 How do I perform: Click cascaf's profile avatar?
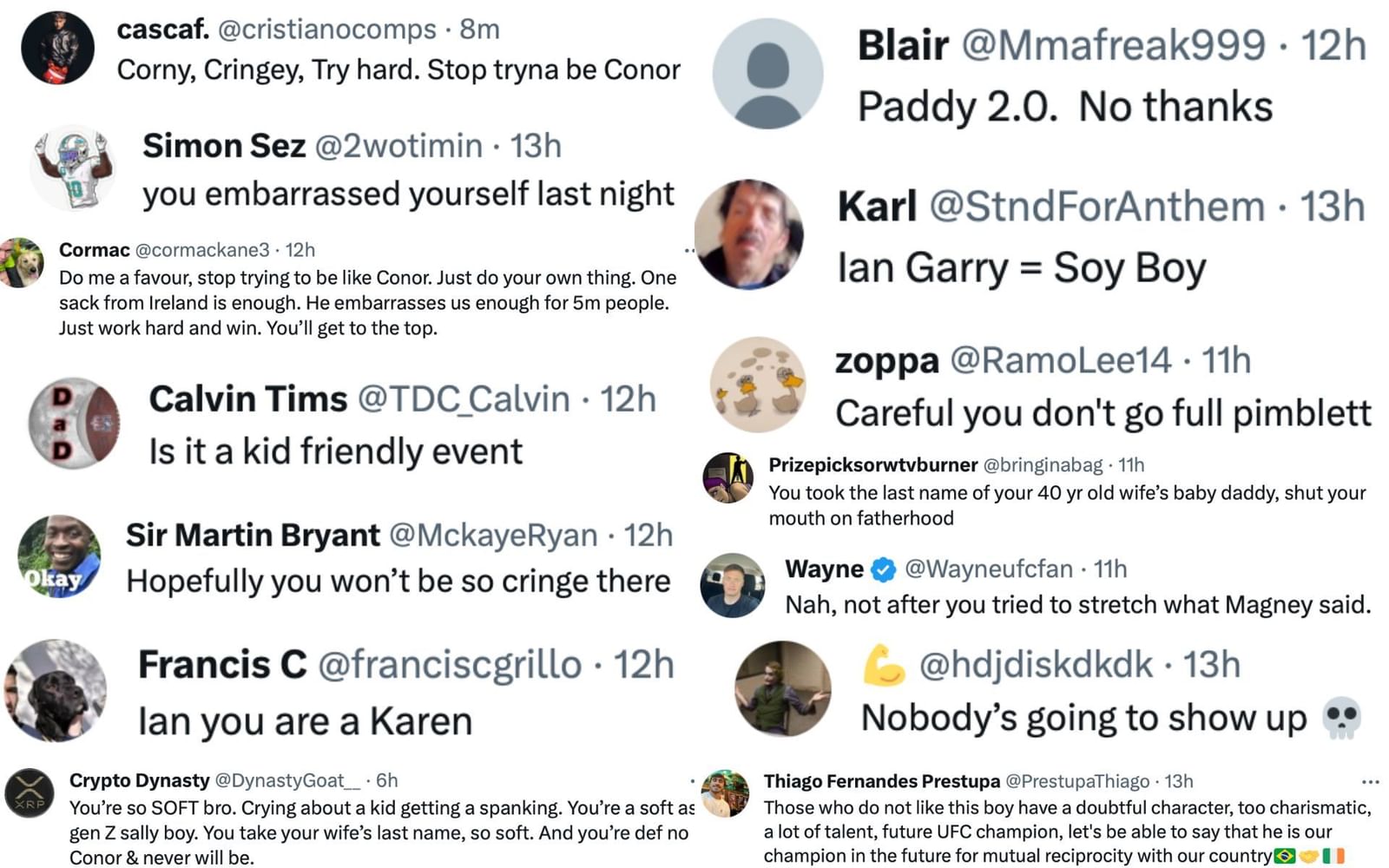tap(57, 45)
